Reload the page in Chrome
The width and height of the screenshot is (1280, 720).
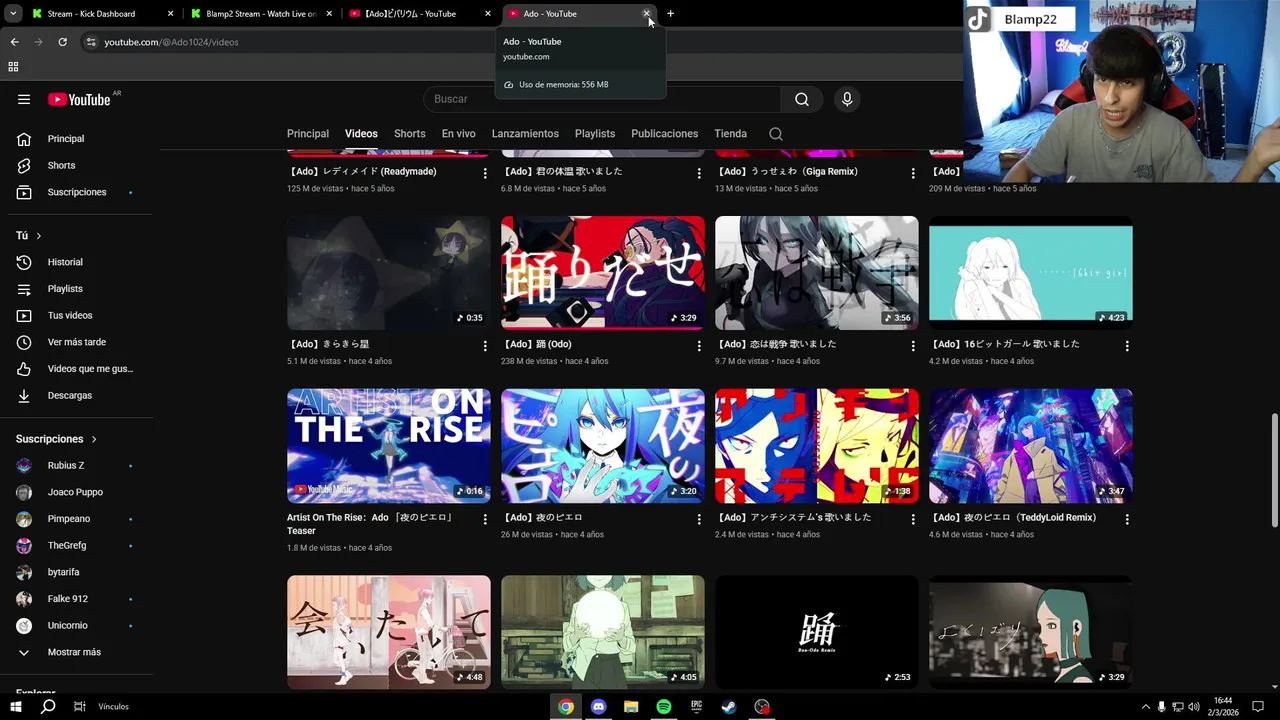click(62, 42)
